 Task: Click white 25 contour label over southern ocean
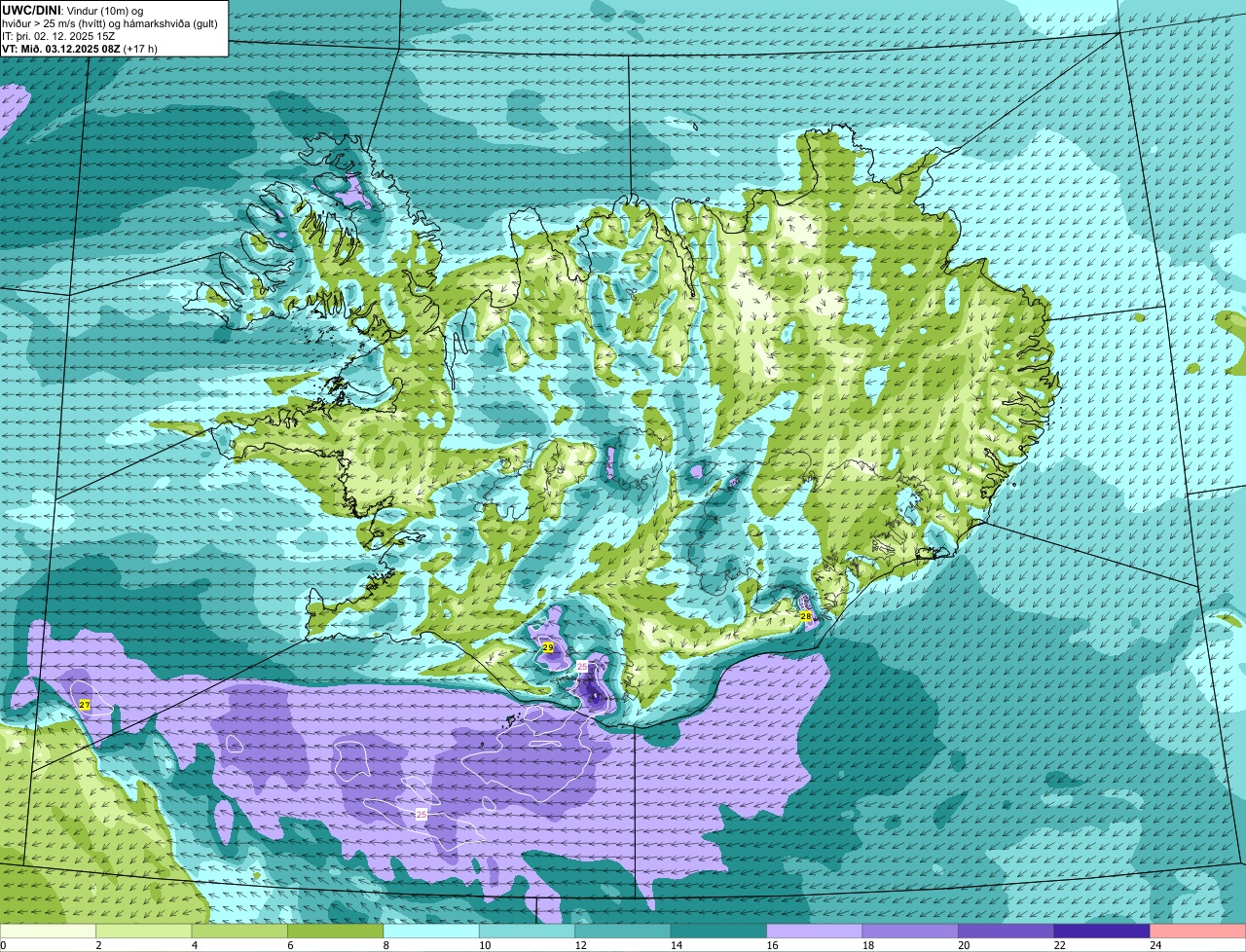pyautogui.click(x=421, y=814)
